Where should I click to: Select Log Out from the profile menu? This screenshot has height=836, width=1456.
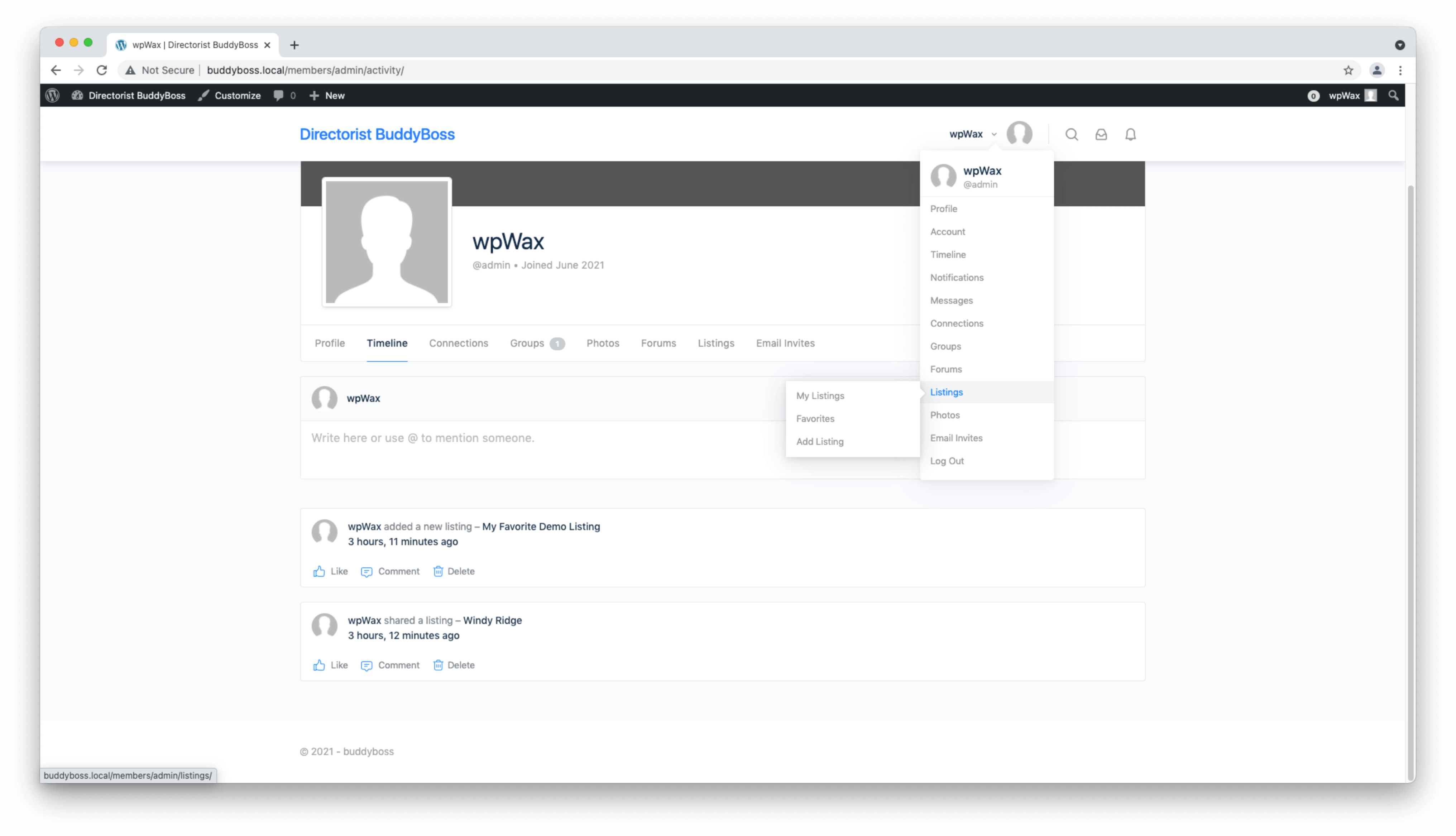(x=947, y=461)
